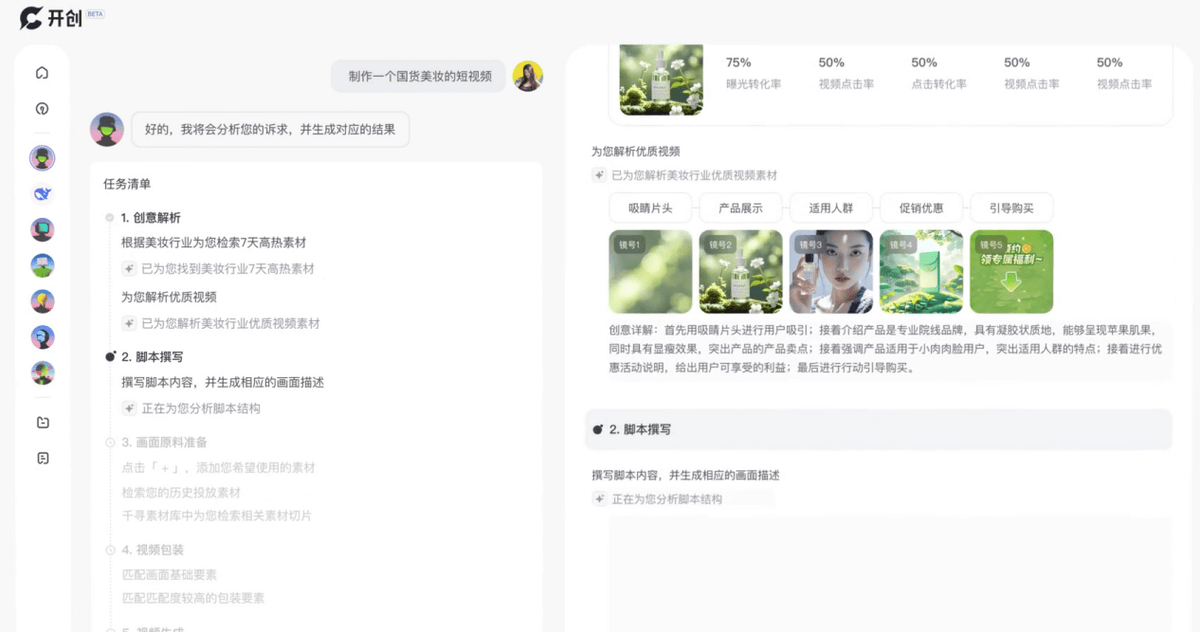Click the user avatar beside the chat message
Viewport: 1200px width, 632px height.
(x=527, y=76)
